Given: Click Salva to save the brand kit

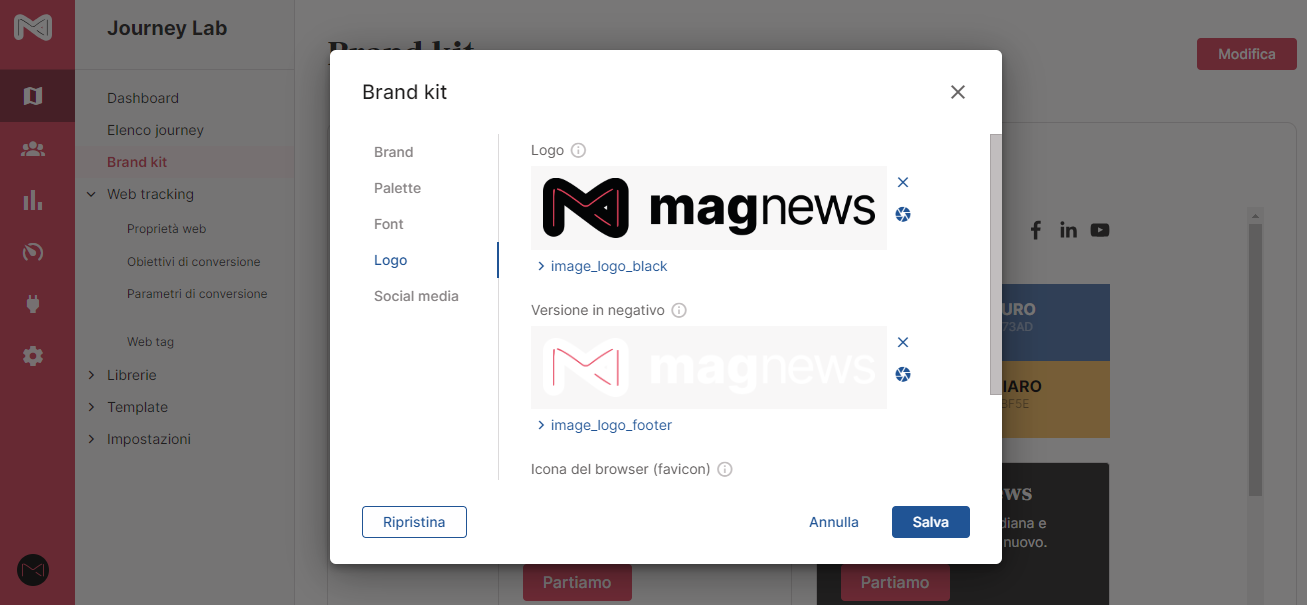Looking at the screenshot, I should point(931,522).
